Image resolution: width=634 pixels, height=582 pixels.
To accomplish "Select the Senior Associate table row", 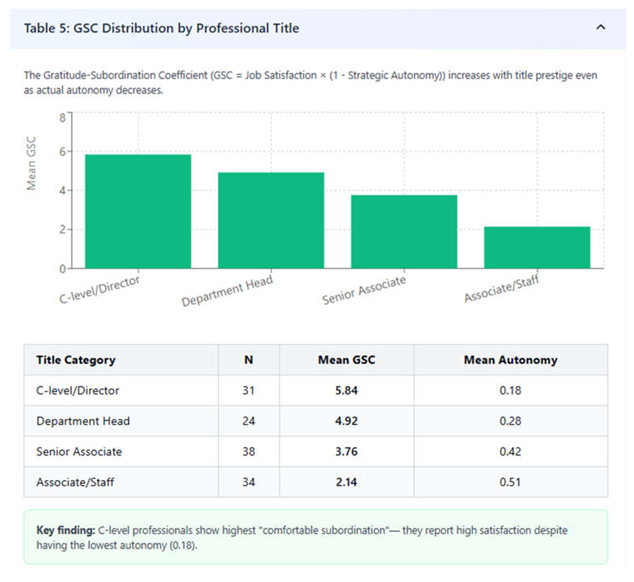I will [x=316, y=451].
